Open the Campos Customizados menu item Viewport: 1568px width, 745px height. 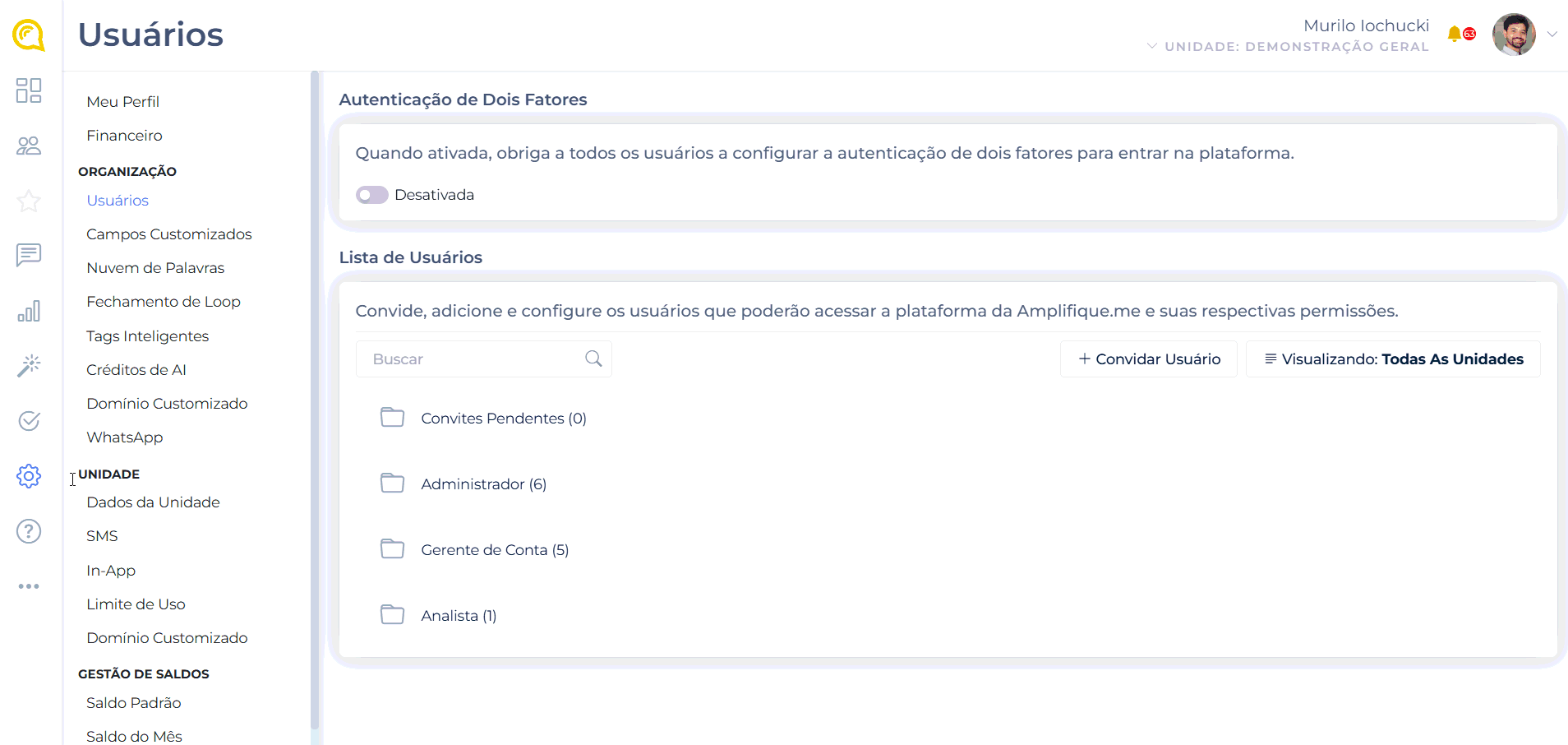tap(169, 234)
